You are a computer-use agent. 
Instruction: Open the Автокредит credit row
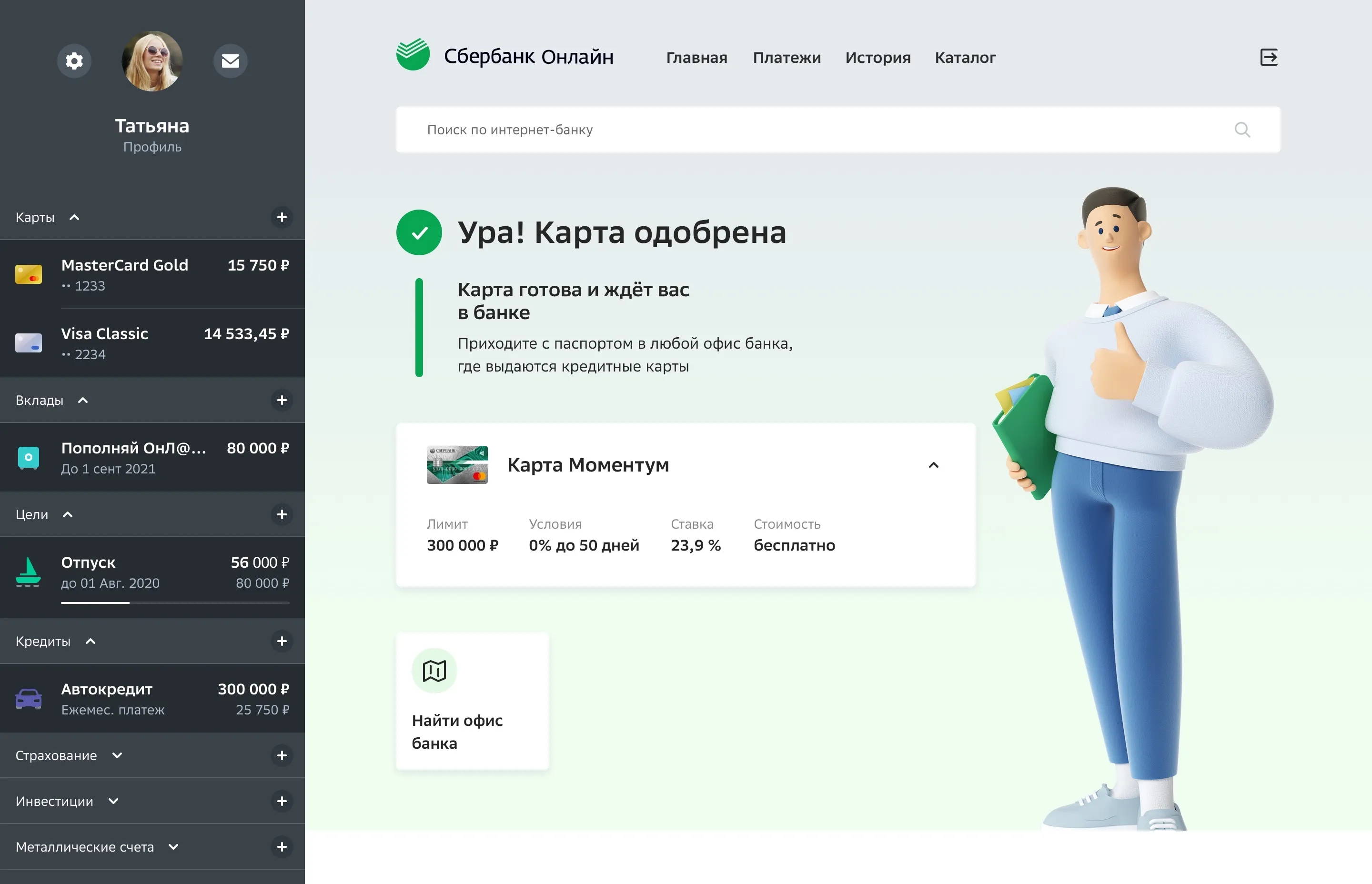point(152,699)
